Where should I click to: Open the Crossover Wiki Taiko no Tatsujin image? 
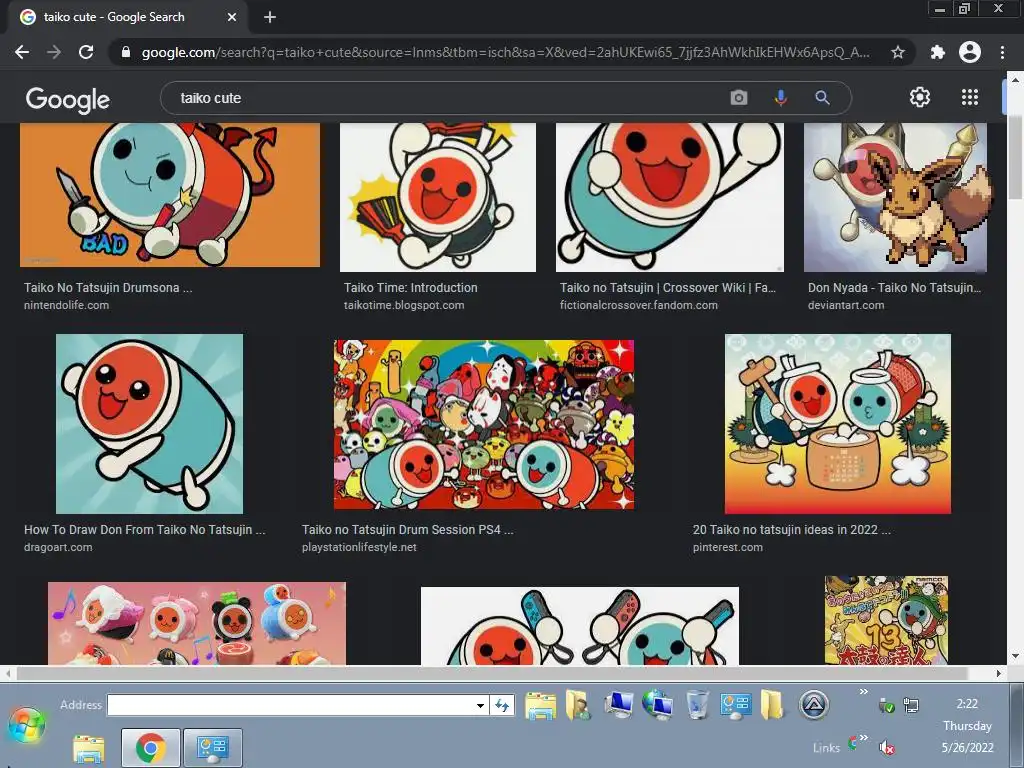click(x=669, y=197)
